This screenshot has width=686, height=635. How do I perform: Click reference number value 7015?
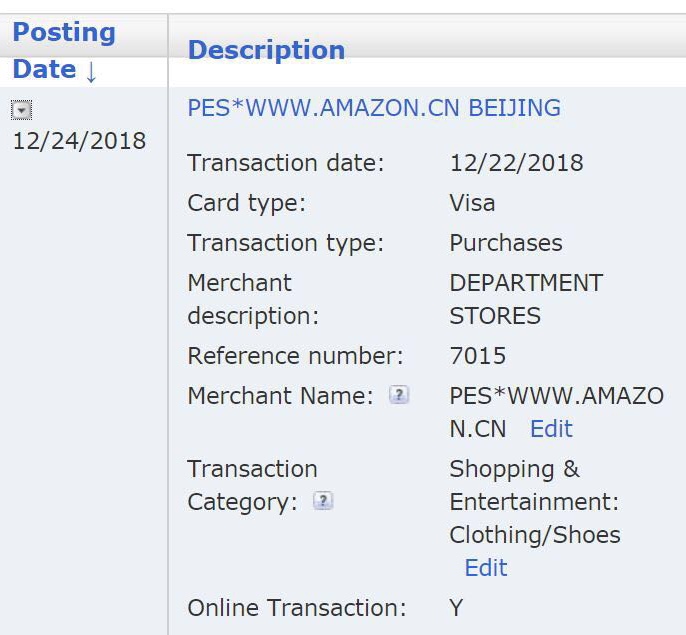(478, 356)
